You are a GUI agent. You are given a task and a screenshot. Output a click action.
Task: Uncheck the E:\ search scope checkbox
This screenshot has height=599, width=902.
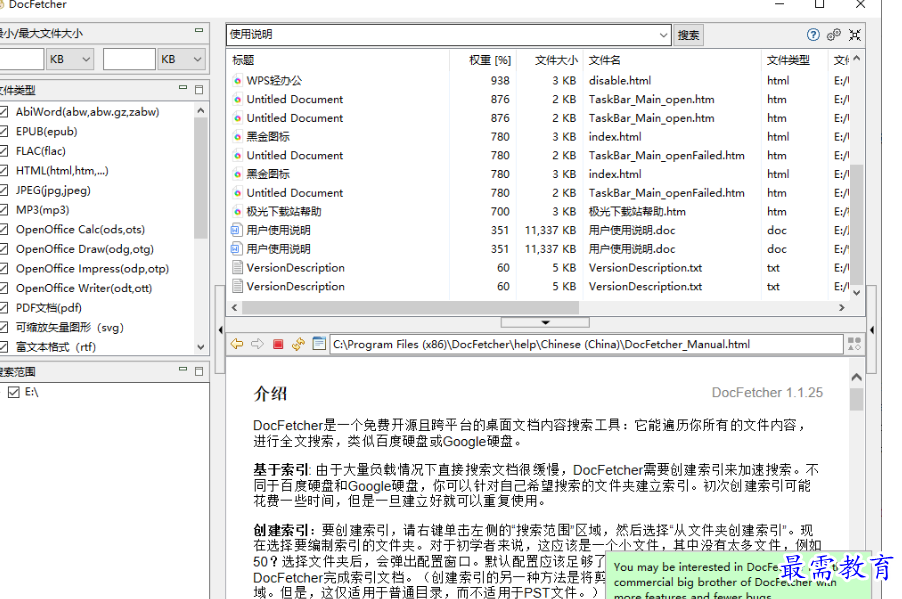click(x=13, y=393)
